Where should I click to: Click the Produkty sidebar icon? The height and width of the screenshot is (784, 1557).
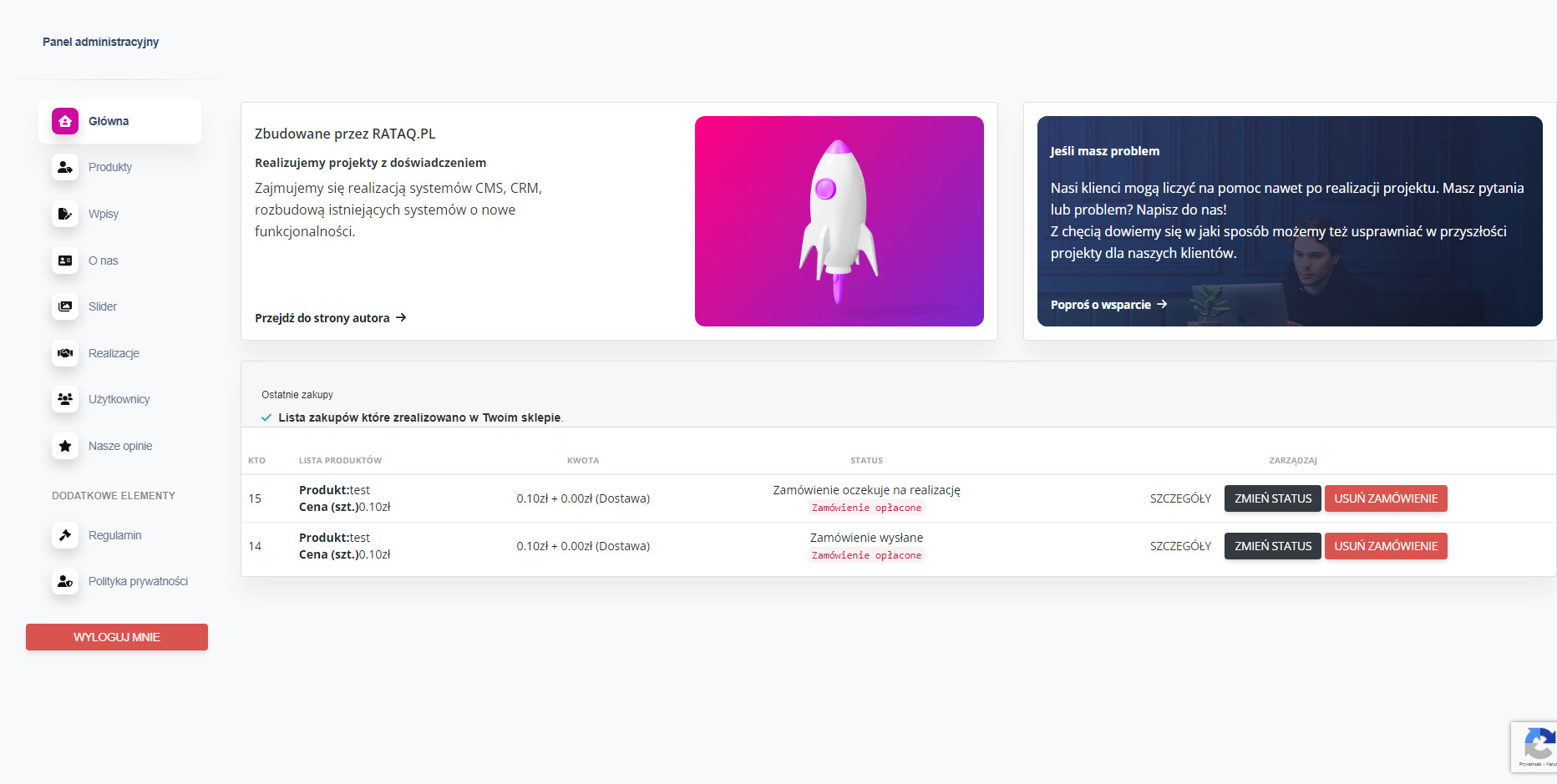click(x=65, y=167)
